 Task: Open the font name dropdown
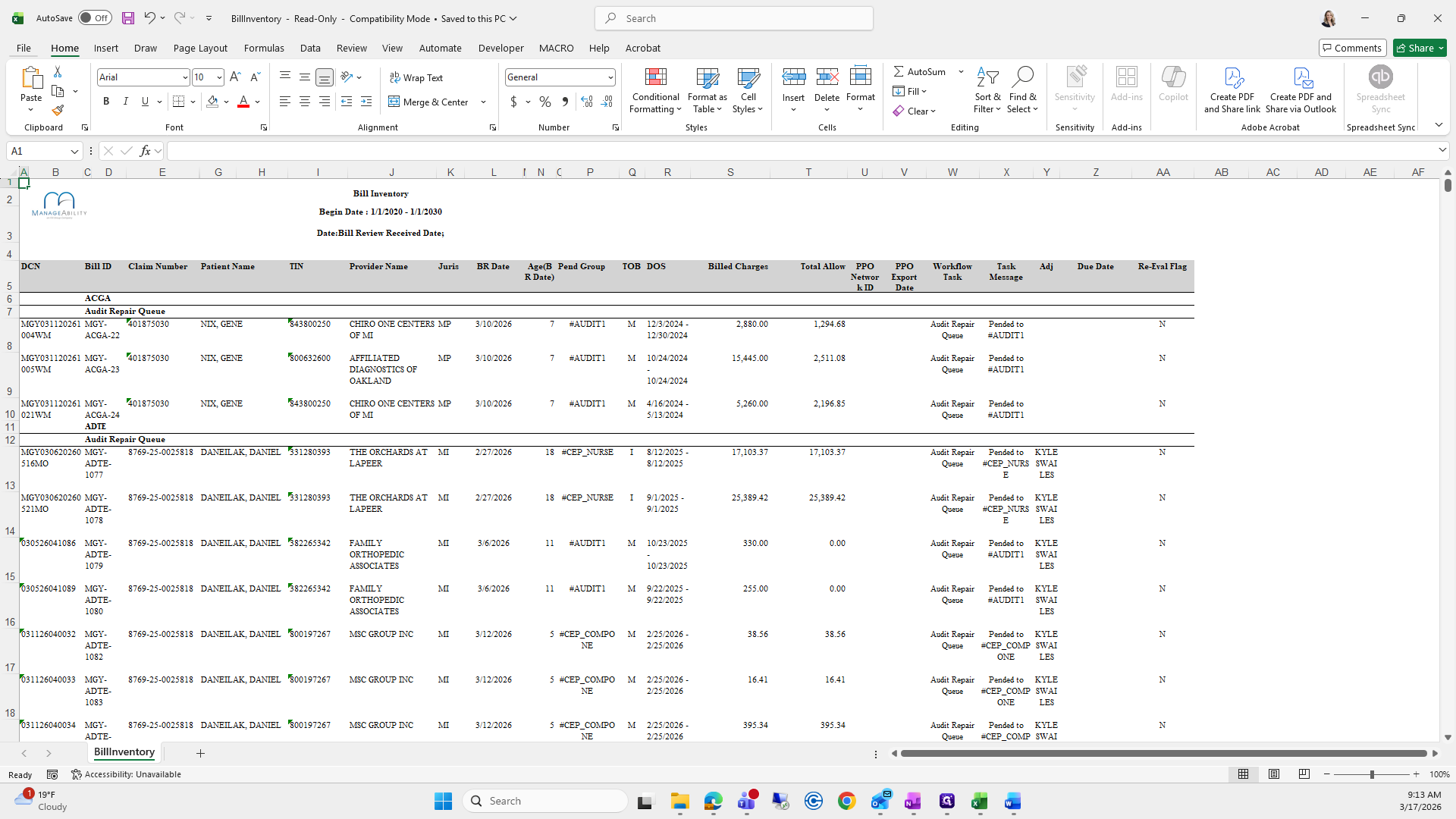(x=184, y=77)
